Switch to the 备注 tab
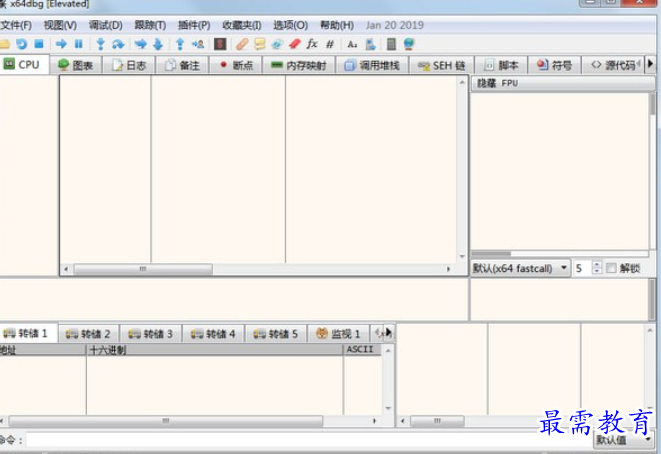661x454 pixels. coord(182,65)
